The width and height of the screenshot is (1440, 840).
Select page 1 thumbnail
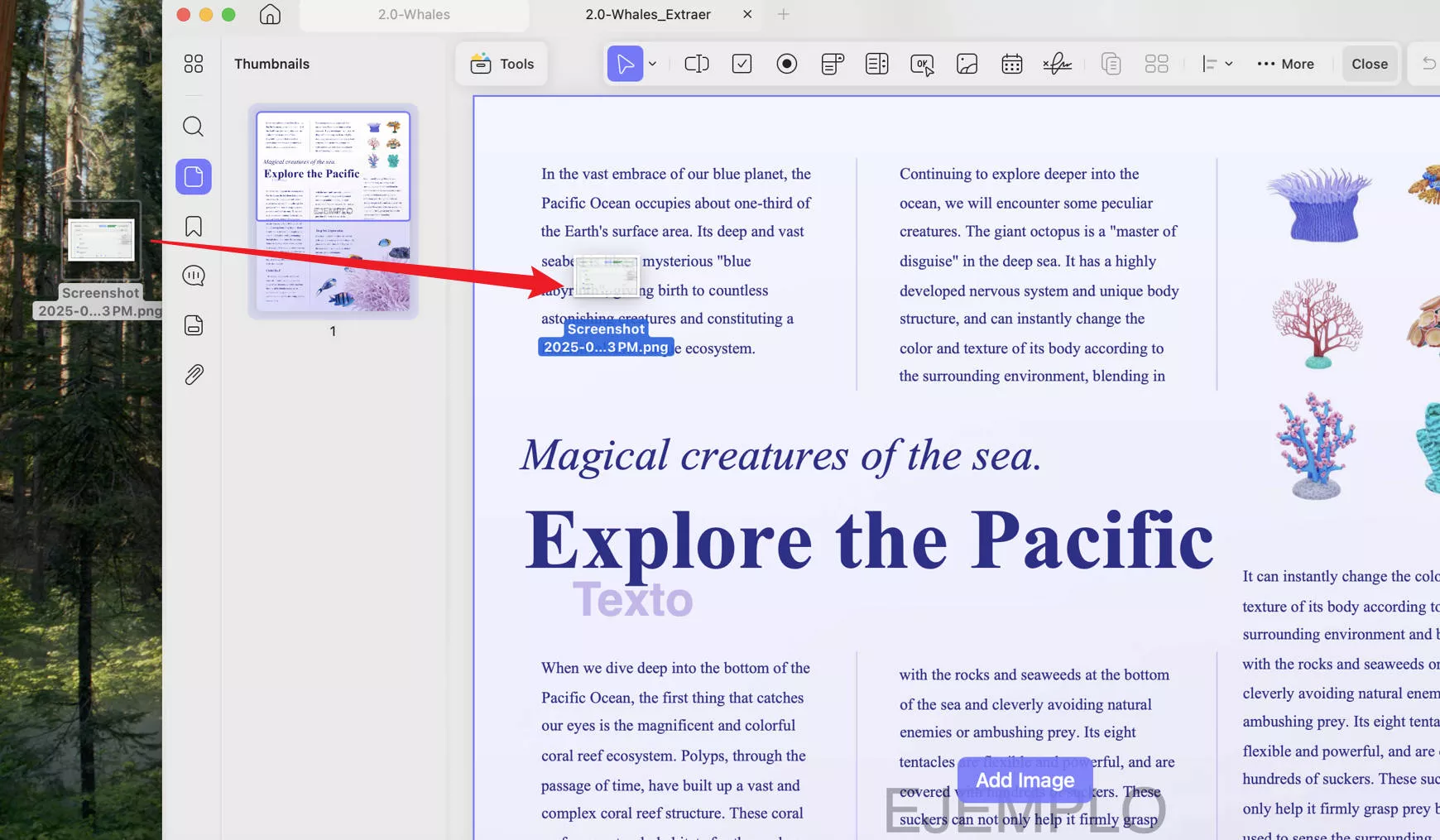coord(333,212)
